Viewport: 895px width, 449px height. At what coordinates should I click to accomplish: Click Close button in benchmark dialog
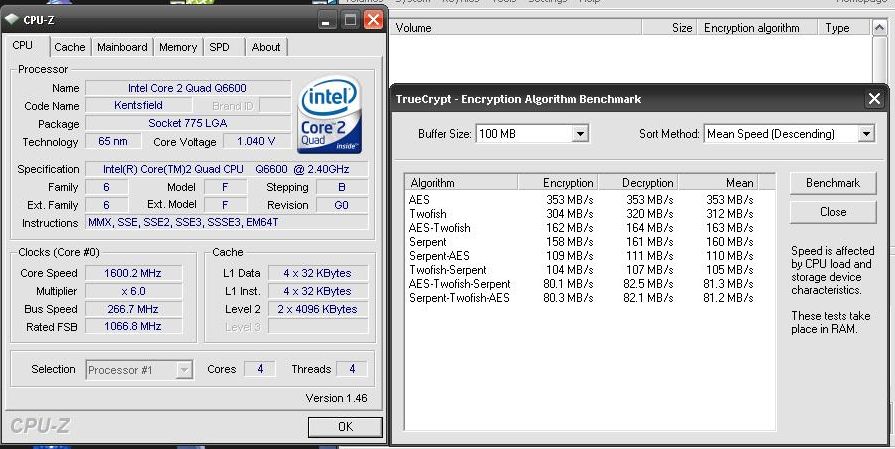click(x=833, y=212)
